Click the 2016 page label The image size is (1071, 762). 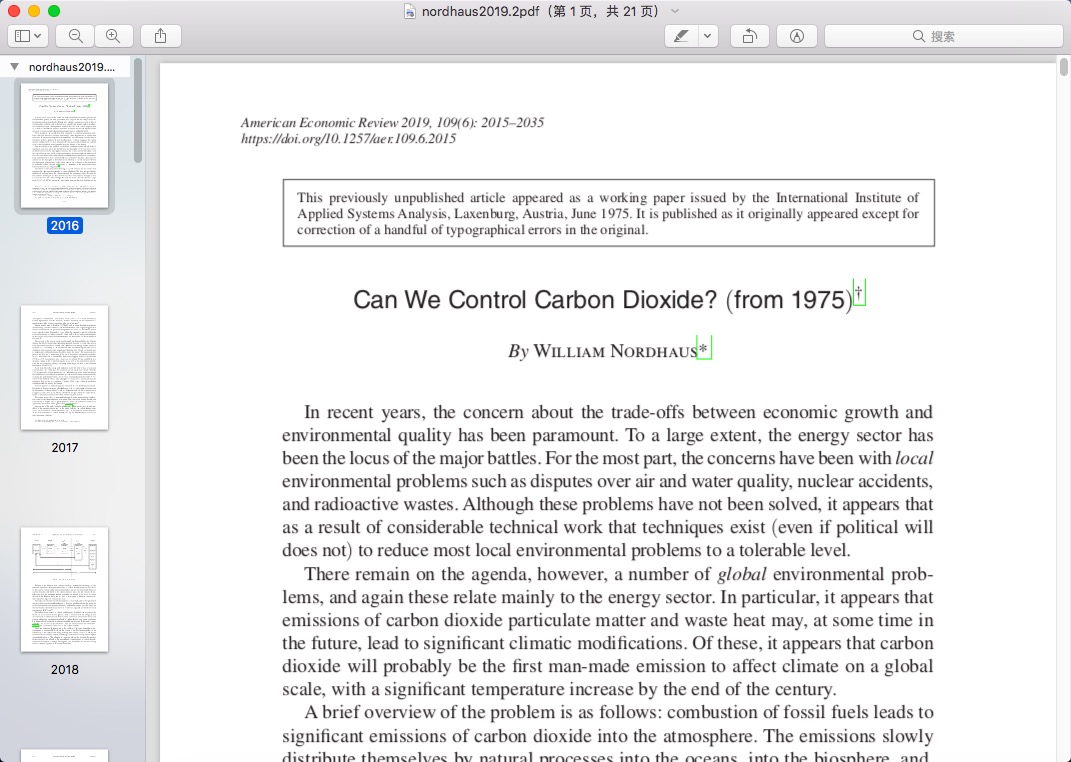64,225
